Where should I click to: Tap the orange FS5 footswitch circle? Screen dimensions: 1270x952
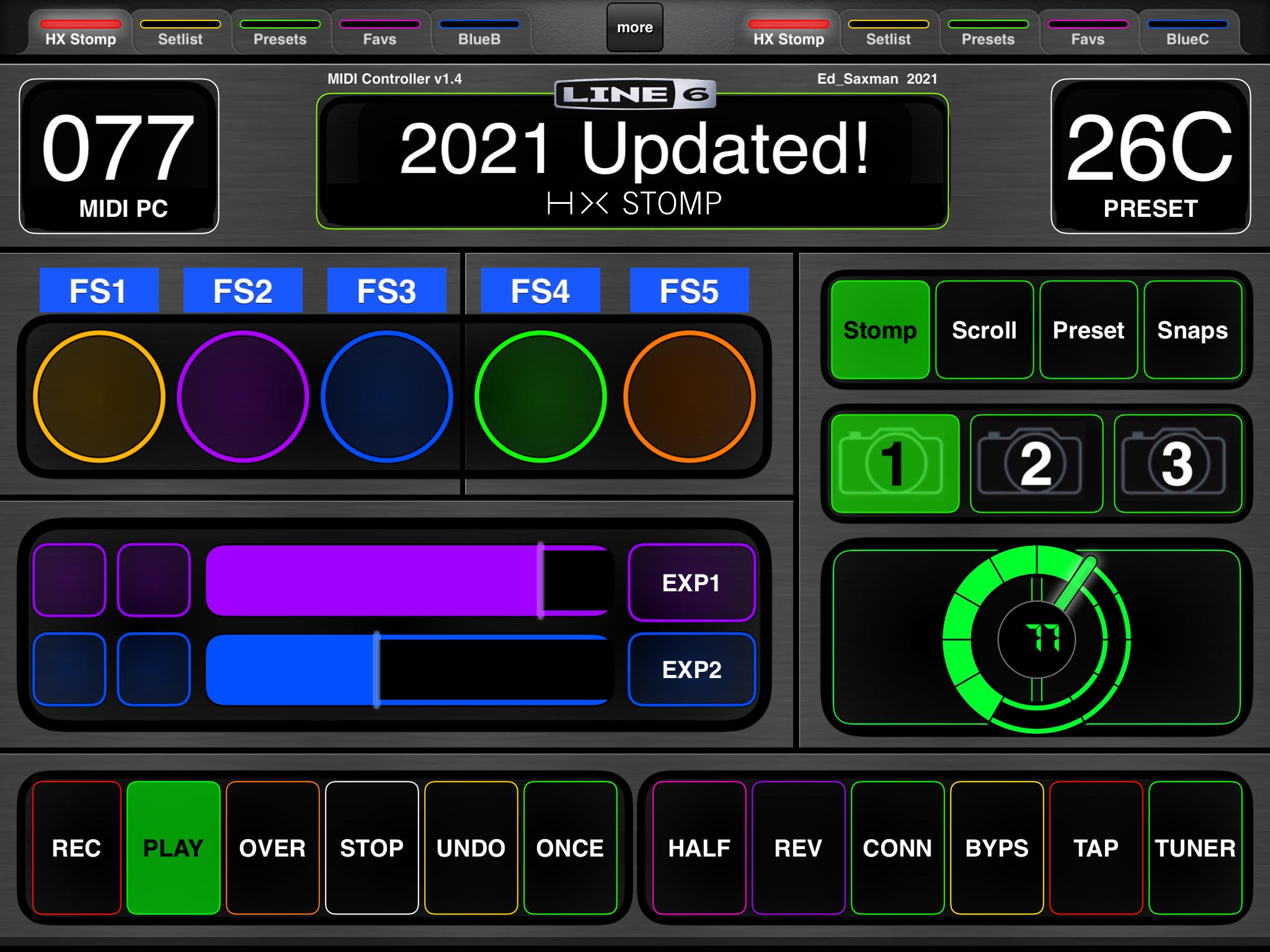[690, 397]
